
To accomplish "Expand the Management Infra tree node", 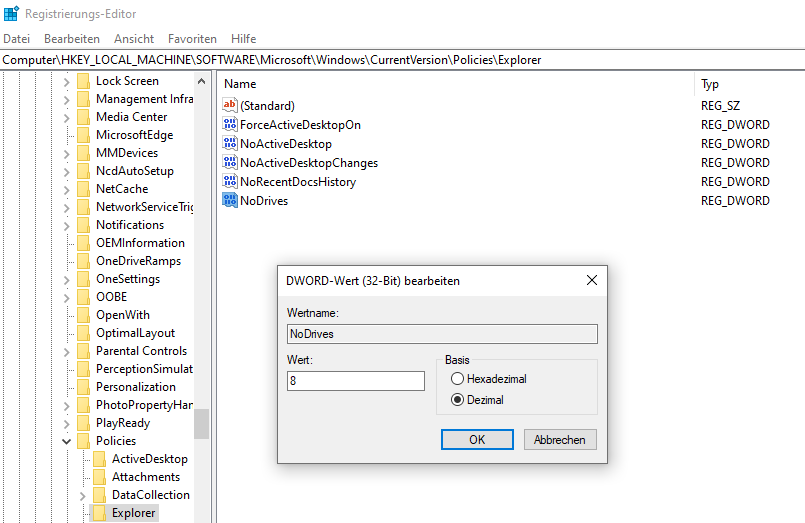I will point(66,99).
